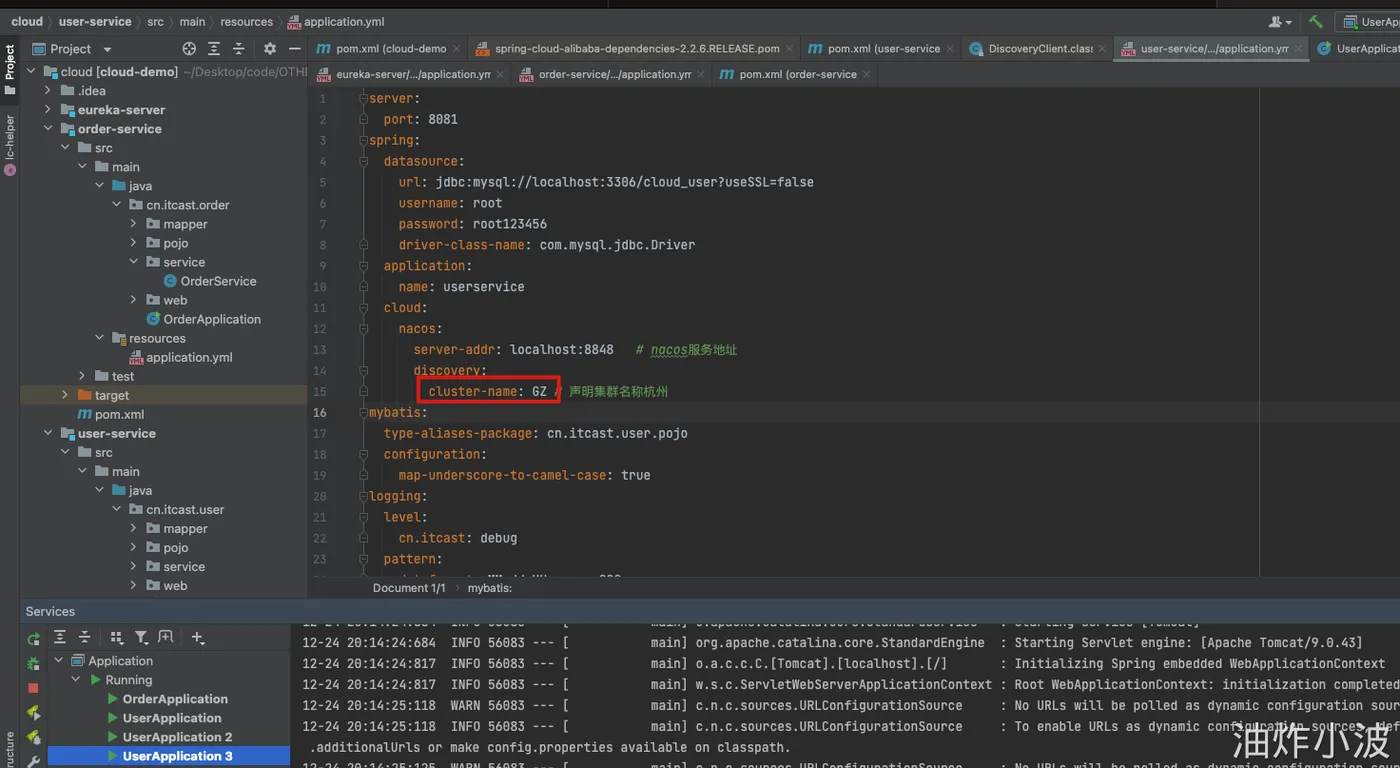Open Project panel settings gear

click(269, 49)
